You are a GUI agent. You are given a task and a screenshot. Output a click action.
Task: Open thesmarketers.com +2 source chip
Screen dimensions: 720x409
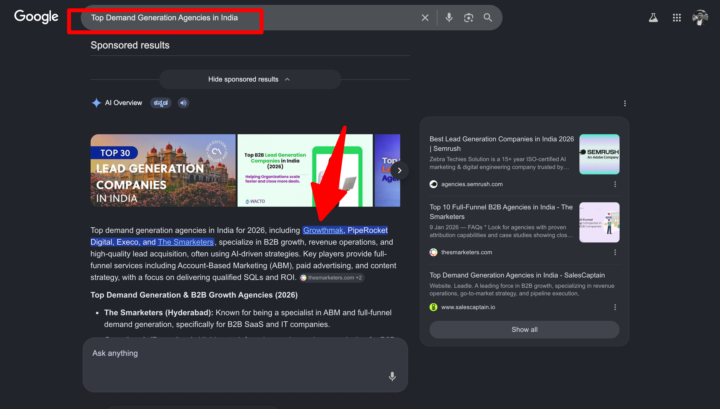pyautogui.click(x=332, y=278)
